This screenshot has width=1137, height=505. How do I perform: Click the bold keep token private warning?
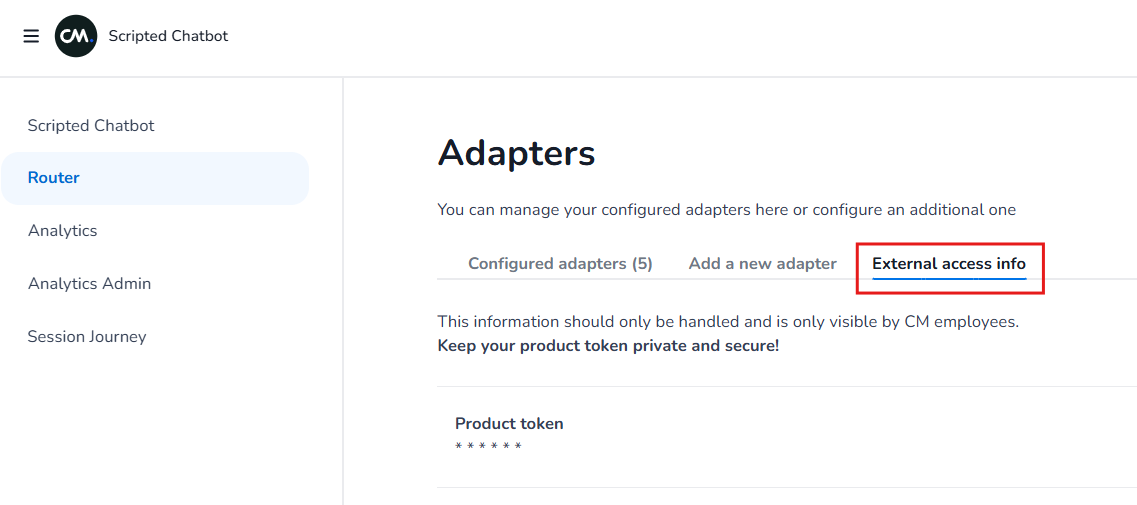tap(608, 346)
